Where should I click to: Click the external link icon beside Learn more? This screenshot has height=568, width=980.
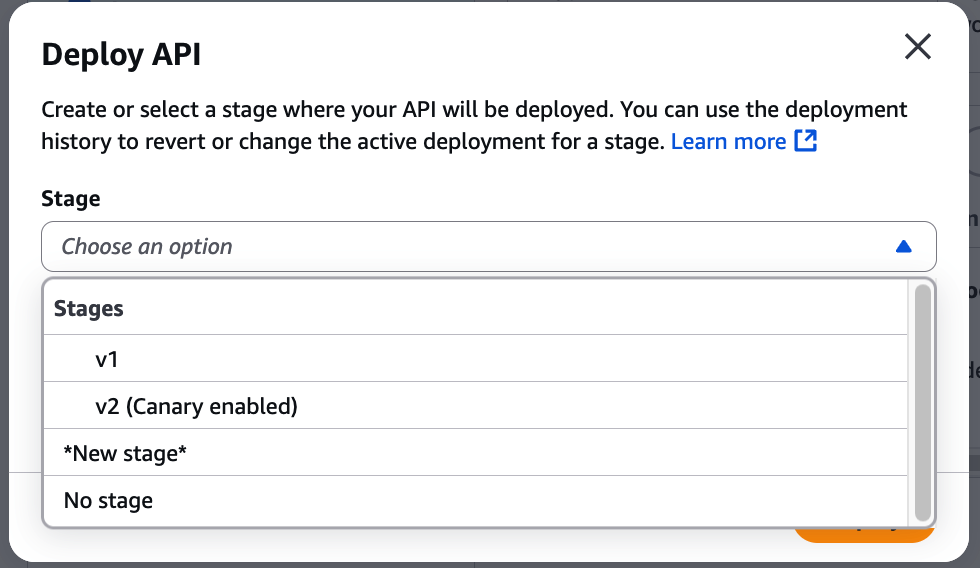(806, 141)
